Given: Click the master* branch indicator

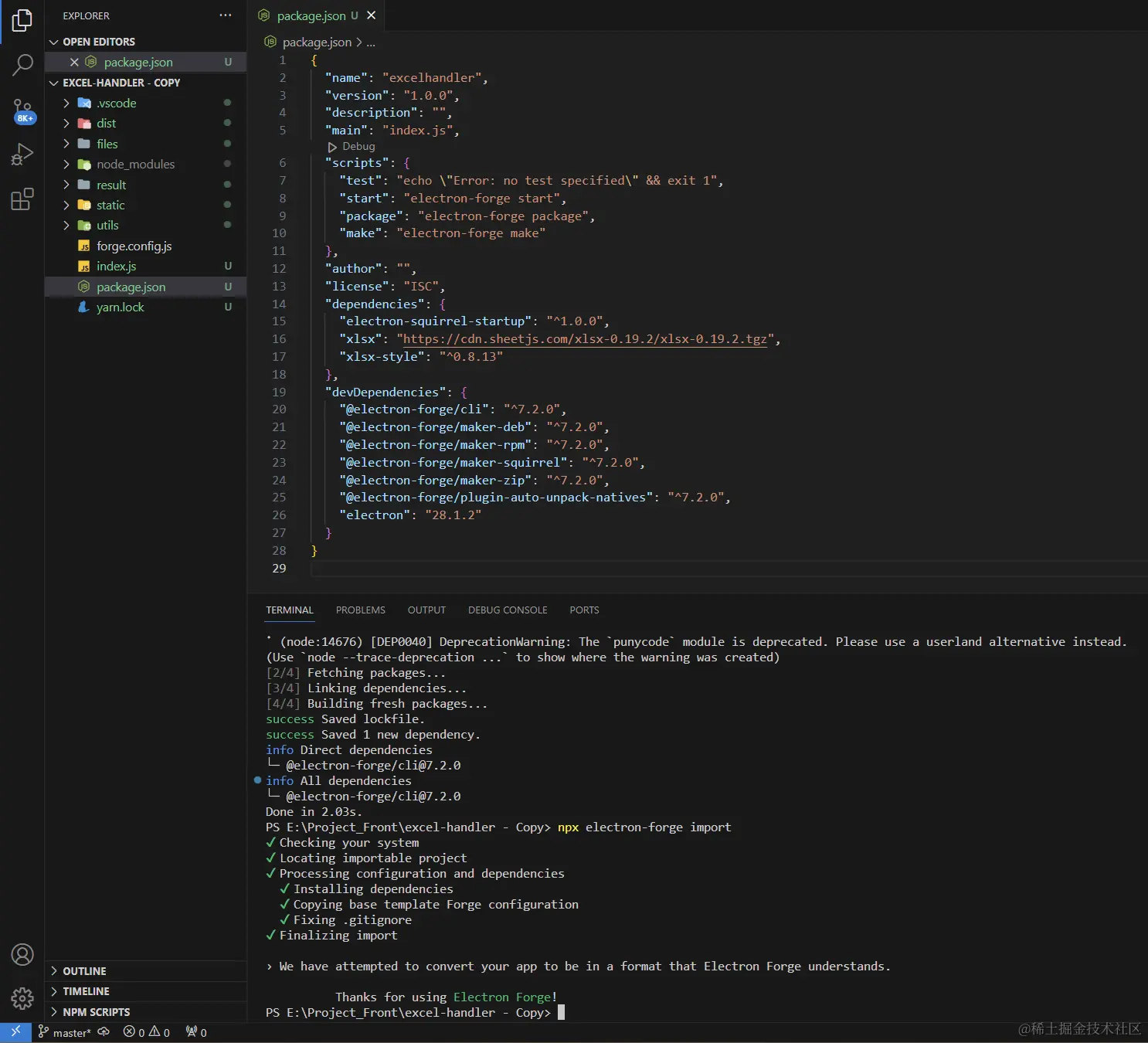Looking at the screenshot, I should click(x=65, y=1032).
